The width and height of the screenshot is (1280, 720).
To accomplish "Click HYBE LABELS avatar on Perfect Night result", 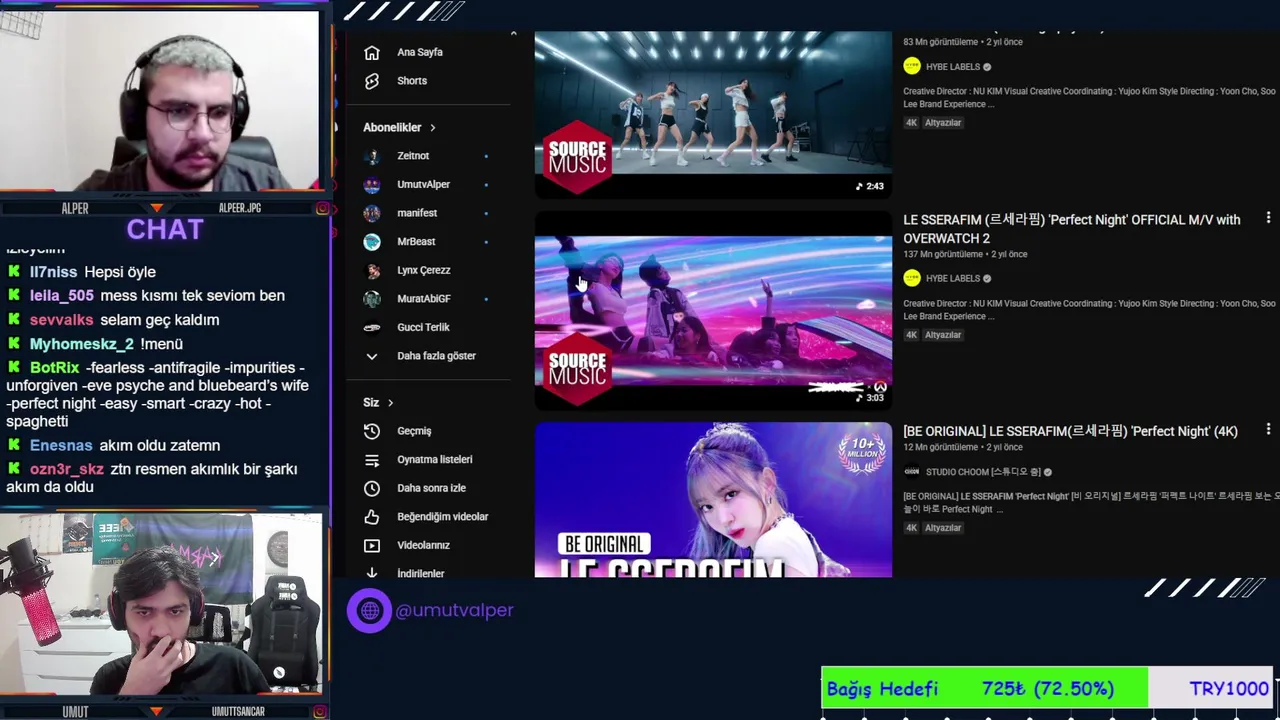I will 912,278.
